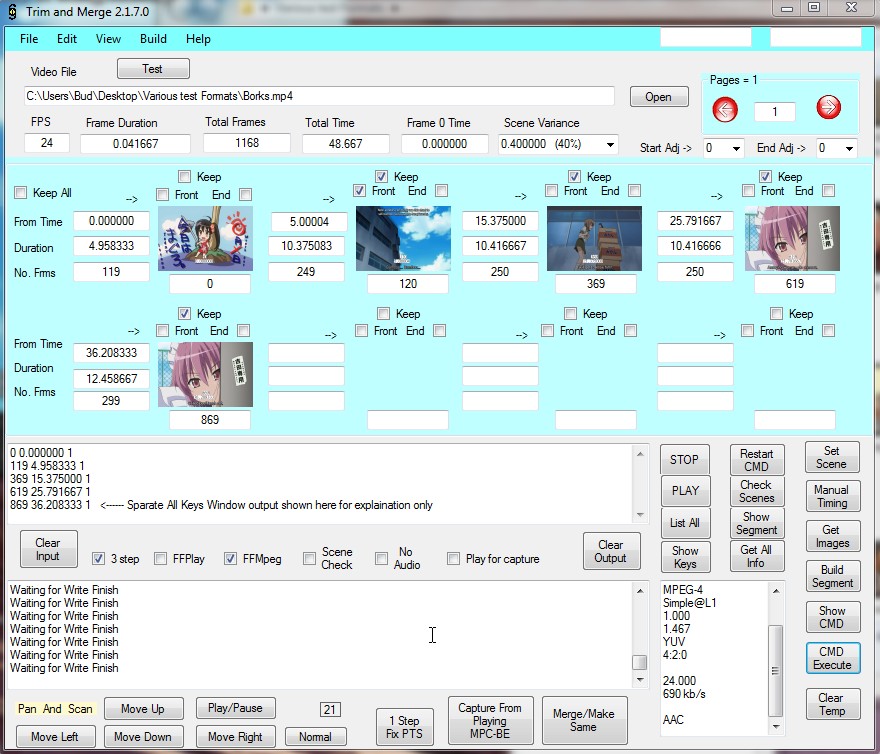880x754 pixels.
Task: Click Capture From Playing MPC-BE button
Action: (490, 720)
